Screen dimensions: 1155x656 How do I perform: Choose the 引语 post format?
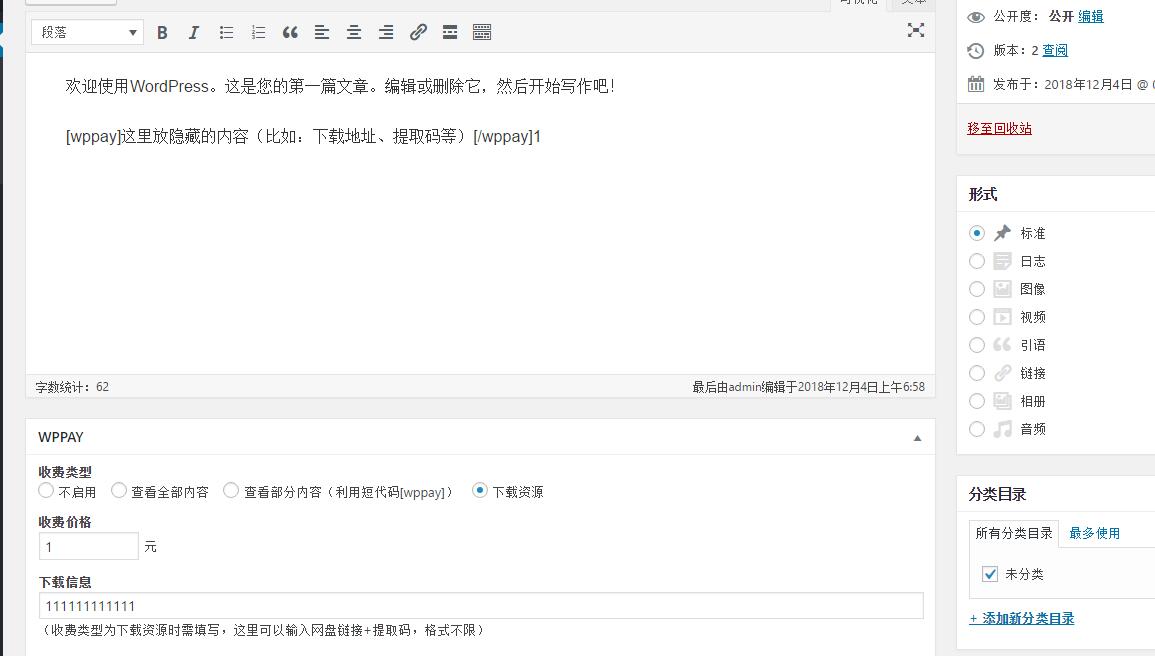(x=977, y=345)
